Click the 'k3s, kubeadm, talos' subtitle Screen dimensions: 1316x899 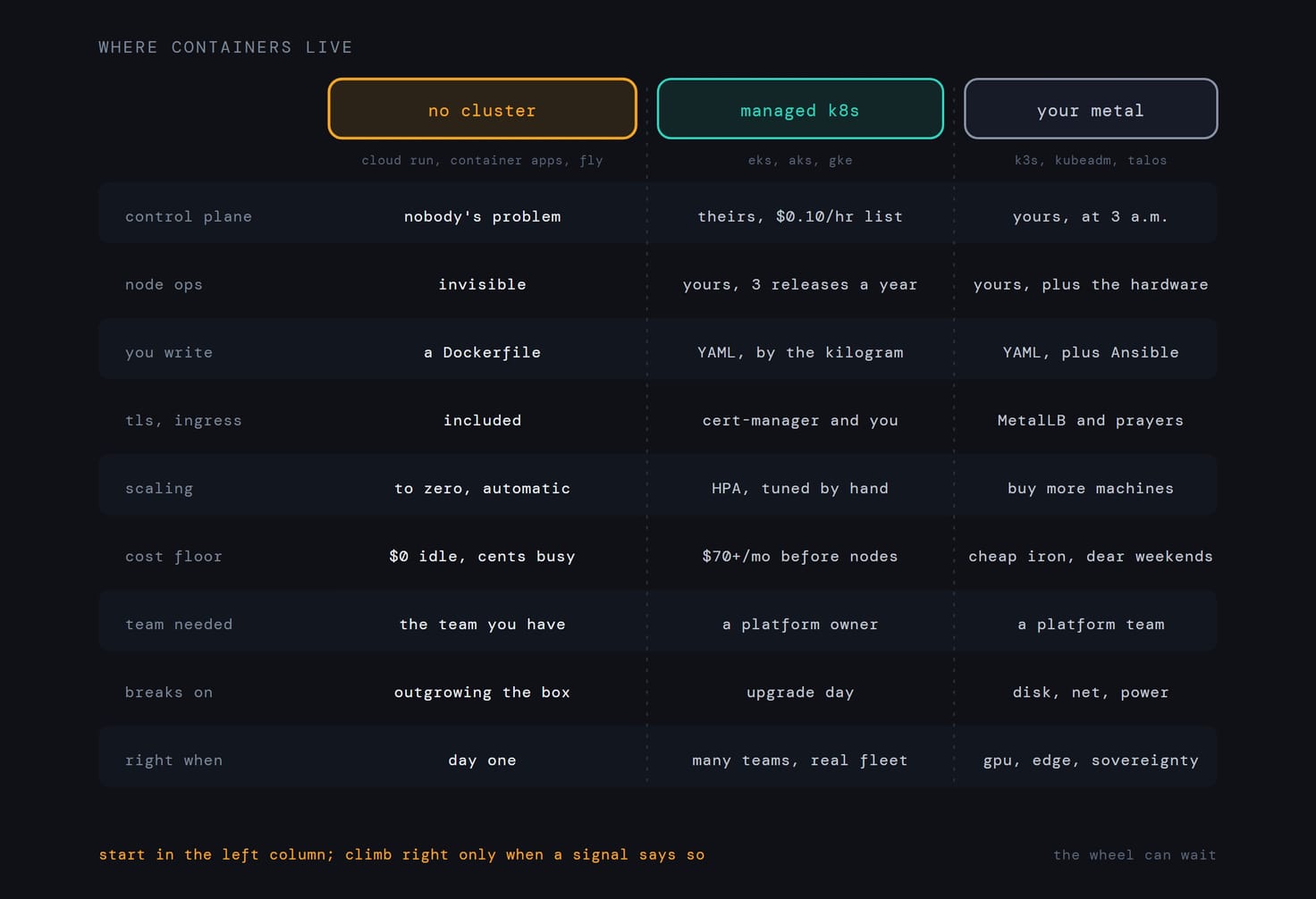coord(1091,161)
